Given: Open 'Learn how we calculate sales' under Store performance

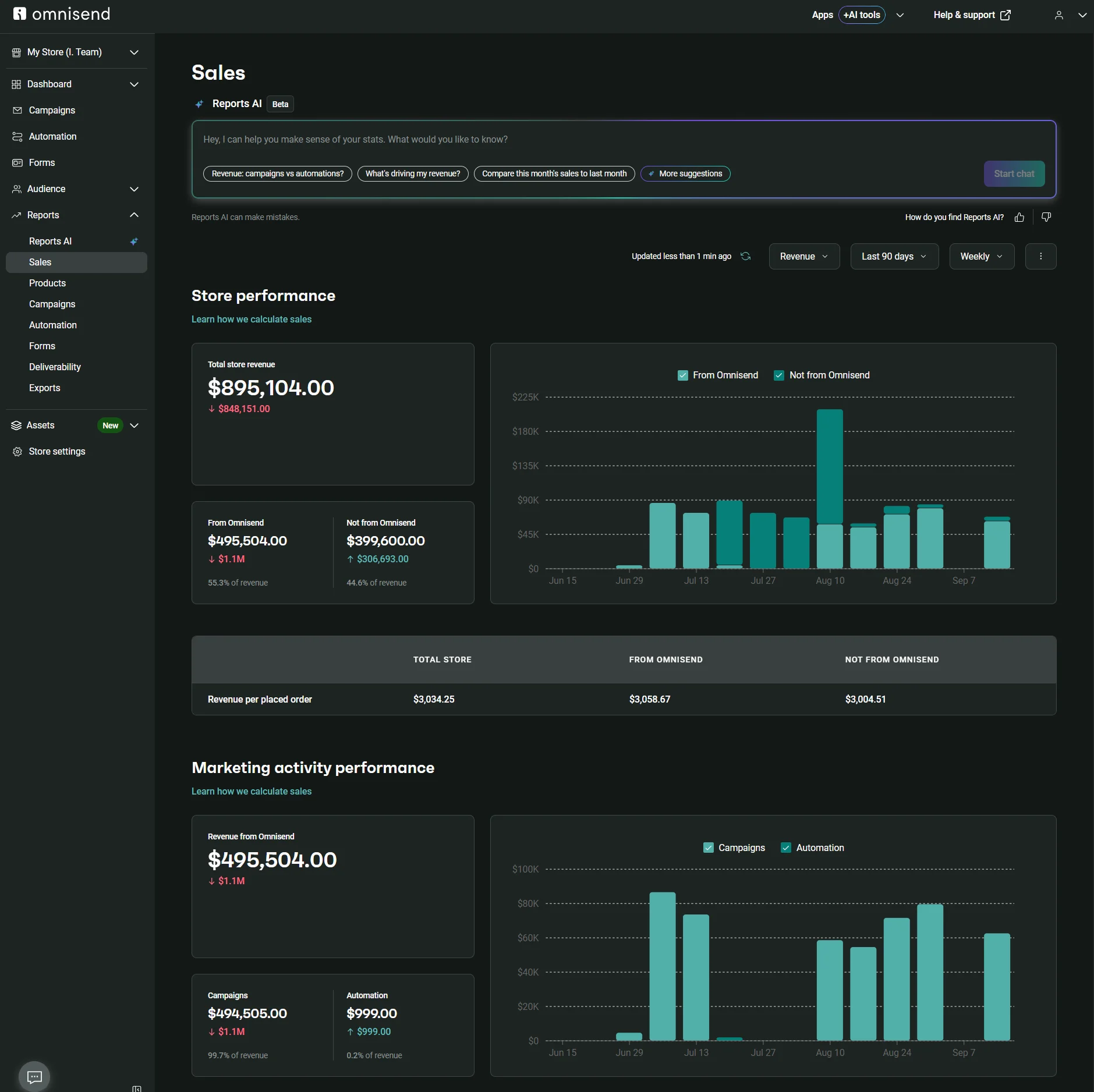Looking at the screenshot, I should click(252, 319).
